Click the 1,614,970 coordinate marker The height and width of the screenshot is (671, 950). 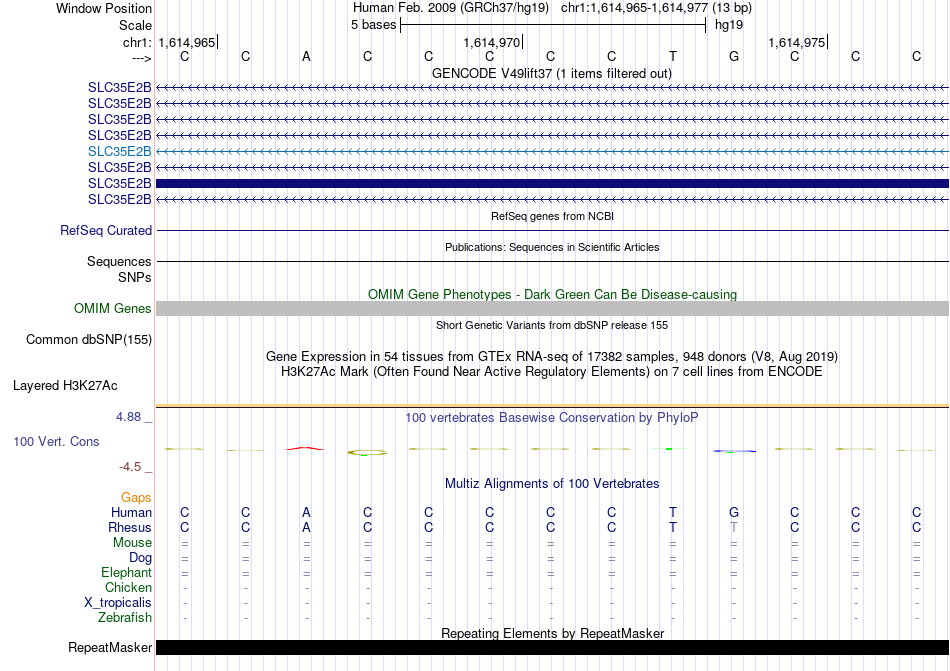click(x=491, y=42)
